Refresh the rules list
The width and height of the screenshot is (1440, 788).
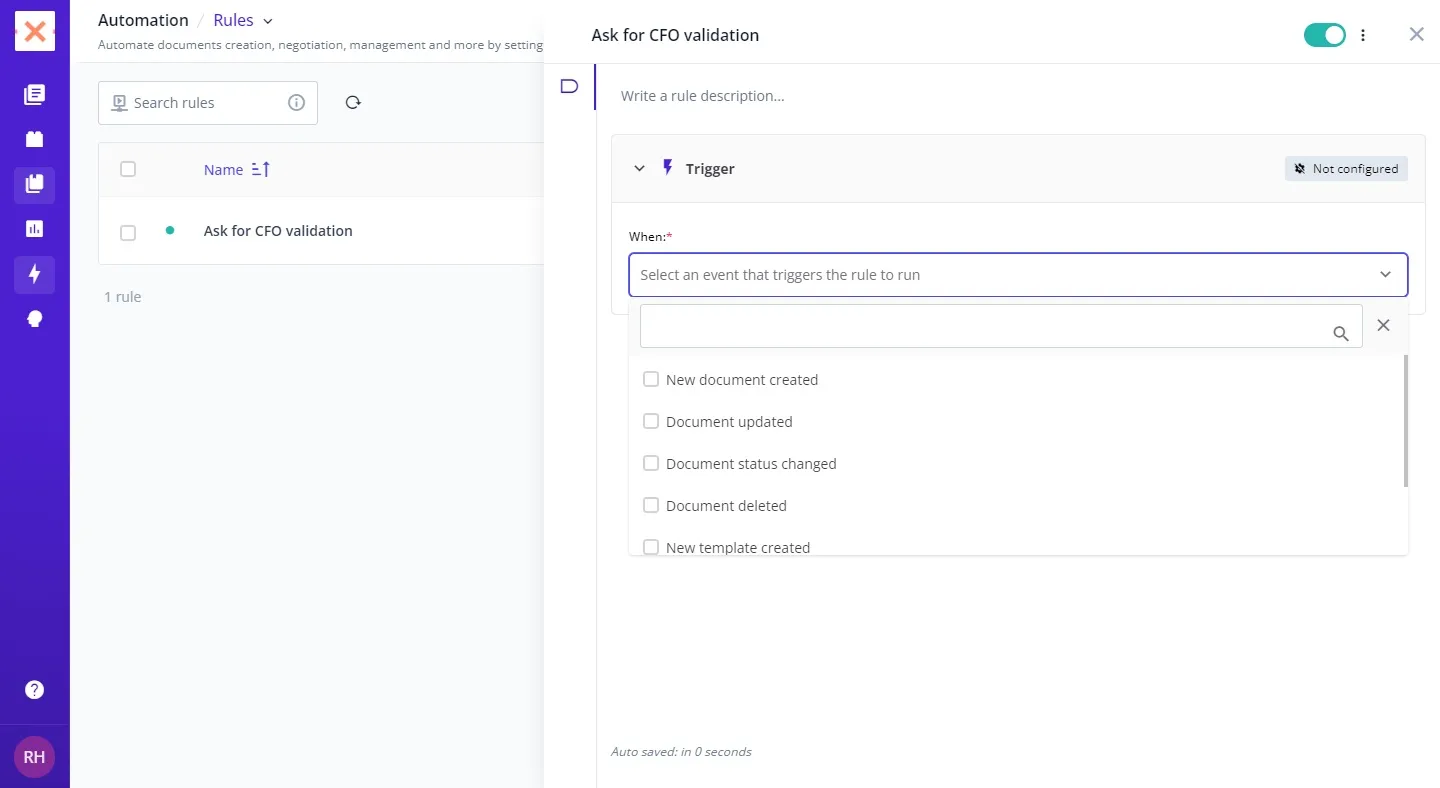click(x=353, y=103)
